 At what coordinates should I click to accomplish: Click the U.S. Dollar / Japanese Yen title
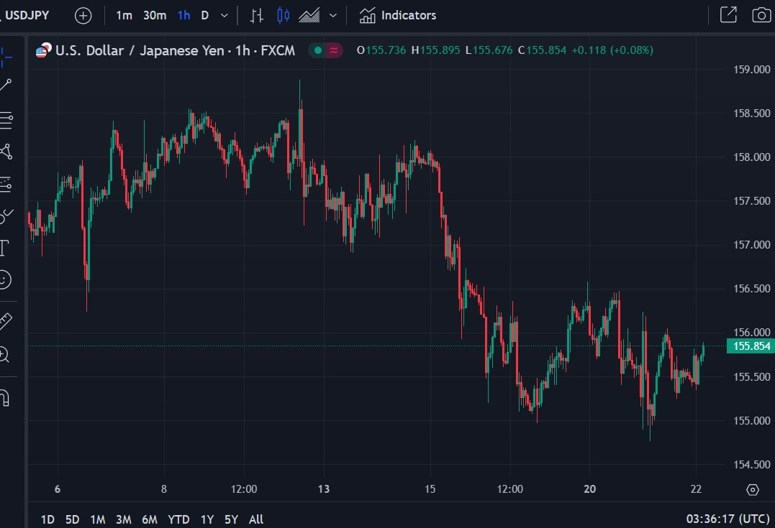175,50
